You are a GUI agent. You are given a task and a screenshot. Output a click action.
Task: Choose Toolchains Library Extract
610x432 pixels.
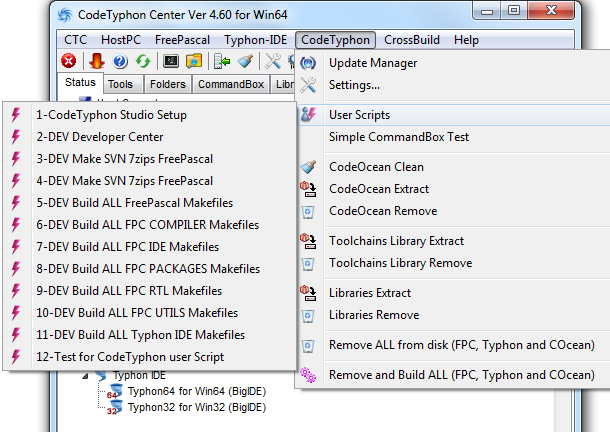[x=452, y=241]
